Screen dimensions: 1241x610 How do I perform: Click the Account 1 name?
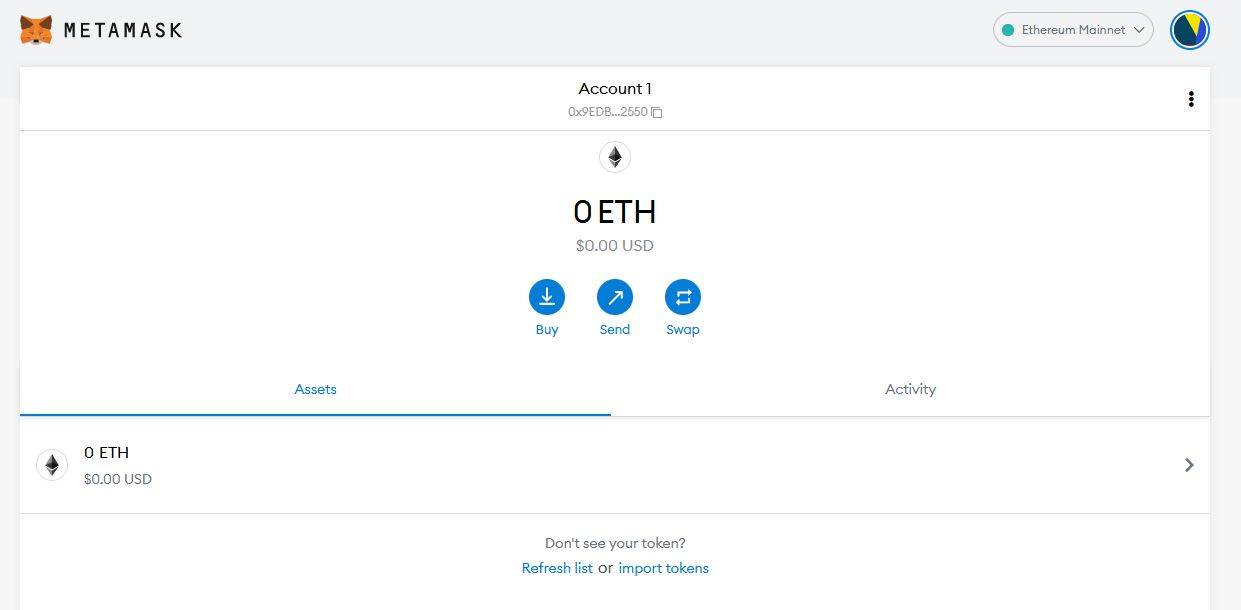tap(615, 89)
